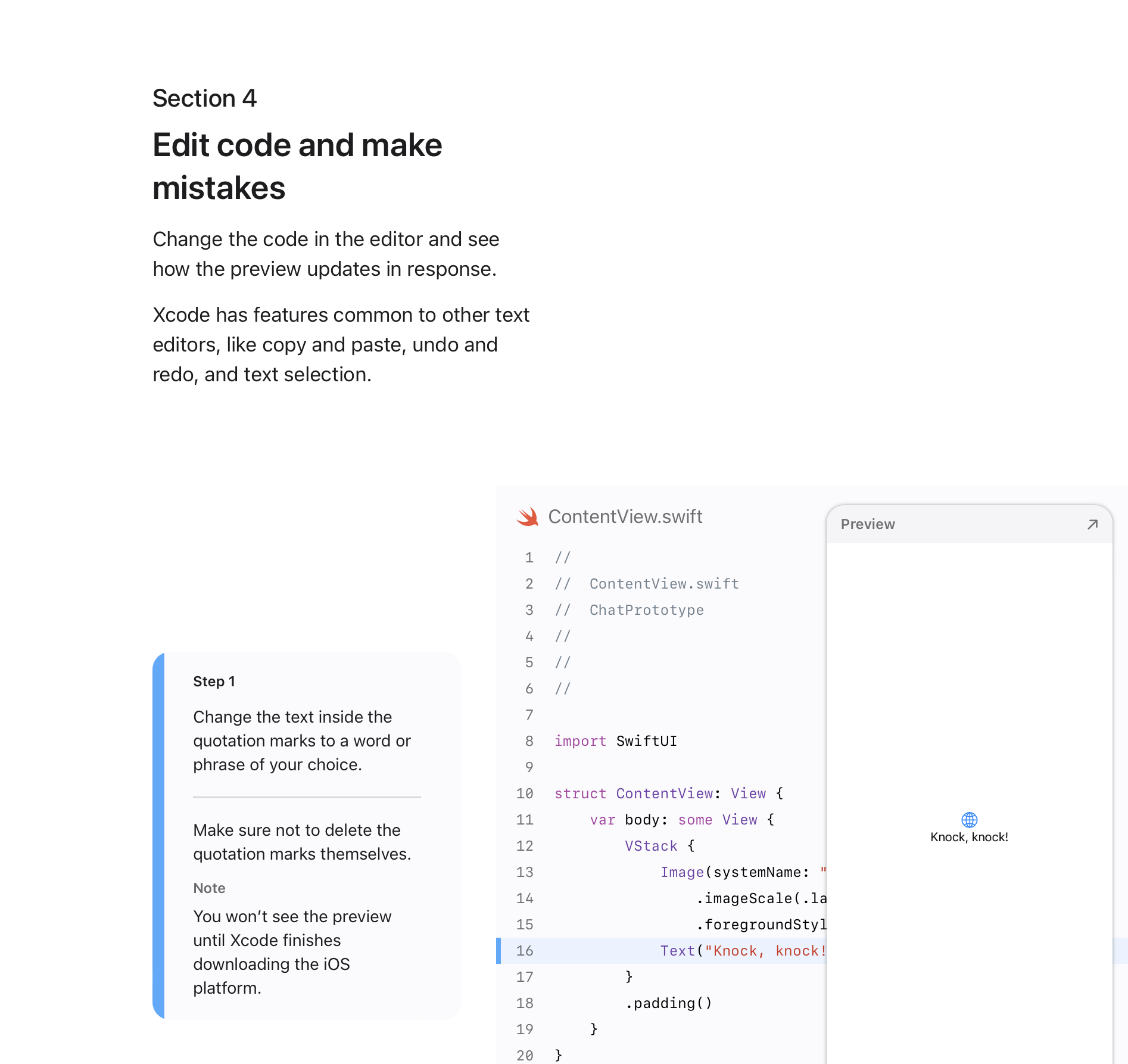This screenshot has height=1064, width=1128.
Task: Click the 'Section 4' heading
Action: (204, 98)
